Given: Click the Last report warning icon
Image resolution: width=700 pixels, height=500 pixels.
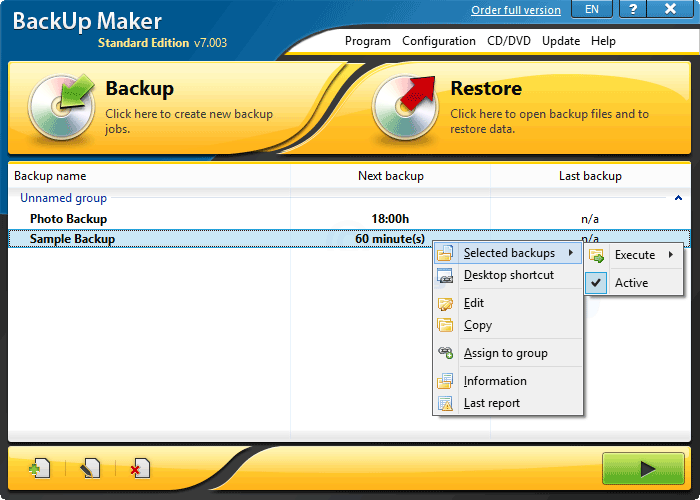Looking at the screenshot, I should point(446,404).
